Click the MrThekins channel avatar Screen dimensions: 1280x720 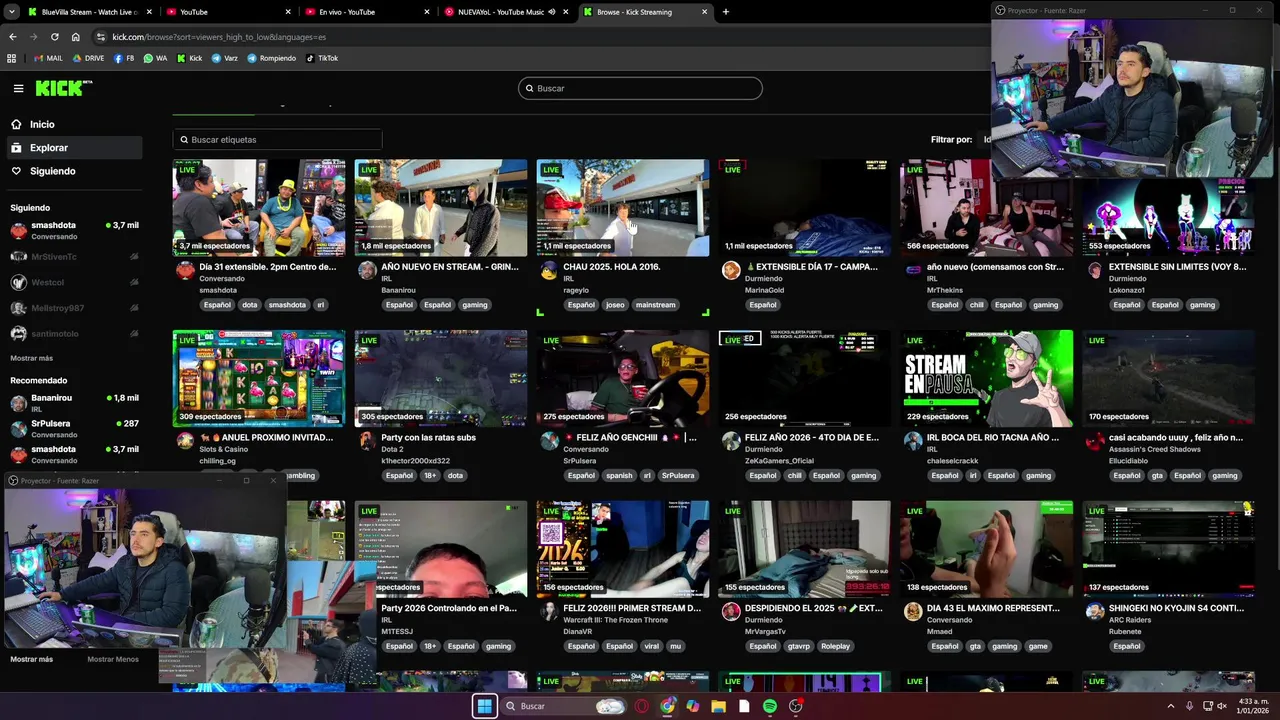[913, 270]
